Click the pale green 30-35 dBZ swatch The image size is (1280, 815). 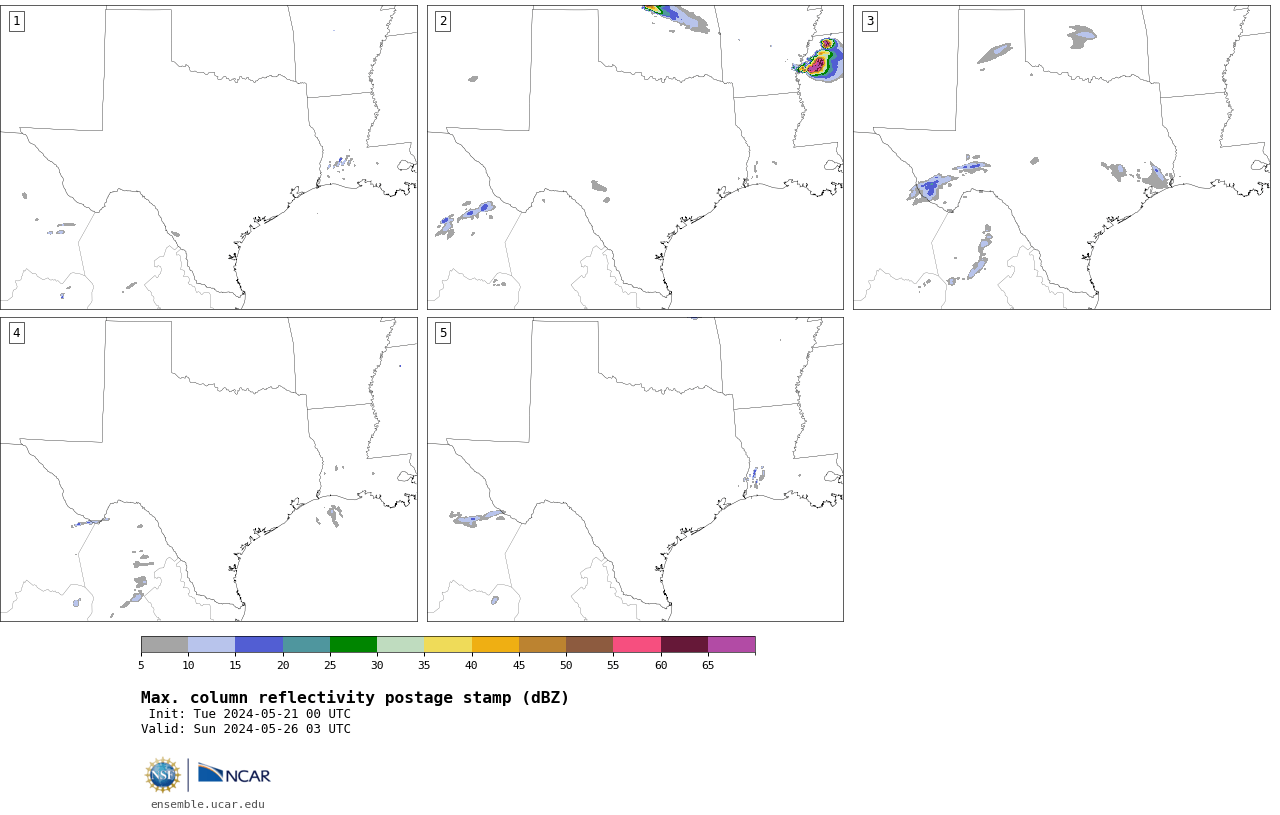(x=401, y=645)
